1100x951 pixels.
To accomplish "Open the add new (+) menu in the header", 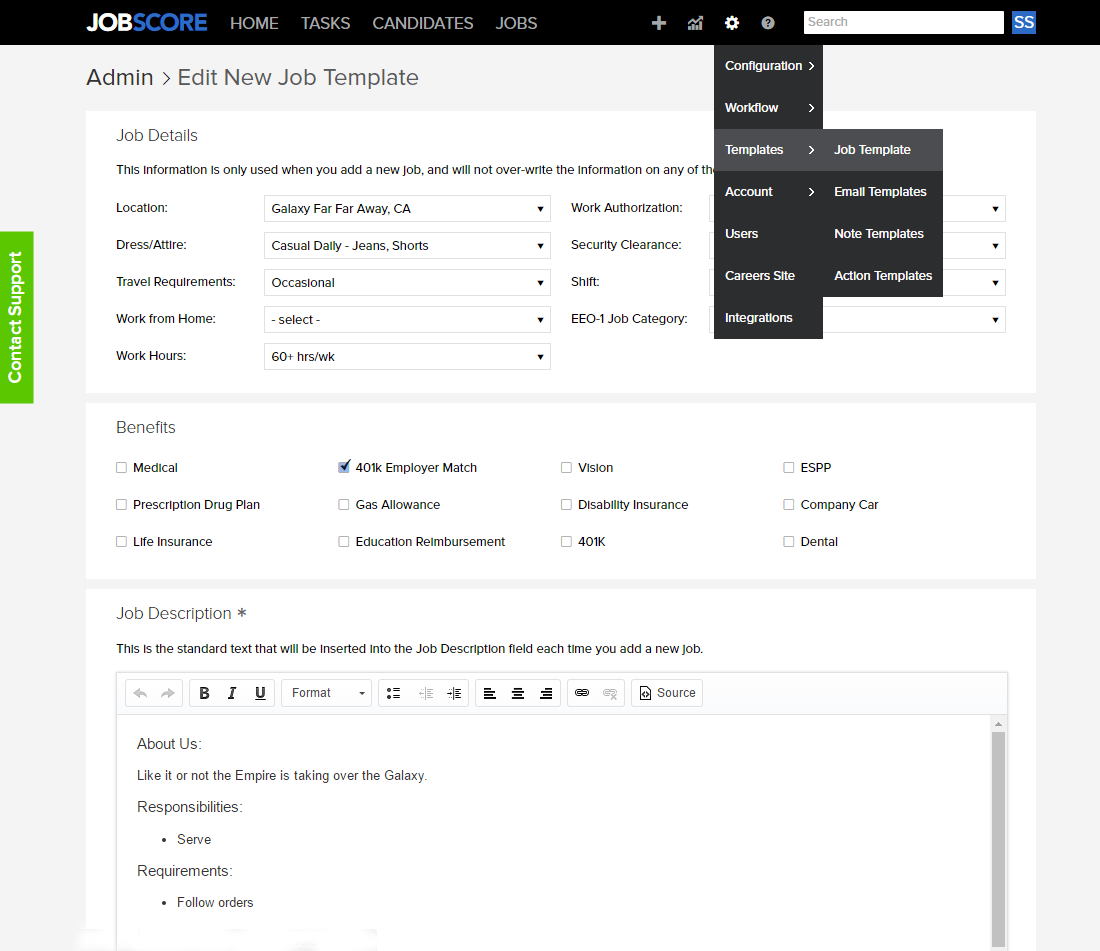I will pos(659,22).
